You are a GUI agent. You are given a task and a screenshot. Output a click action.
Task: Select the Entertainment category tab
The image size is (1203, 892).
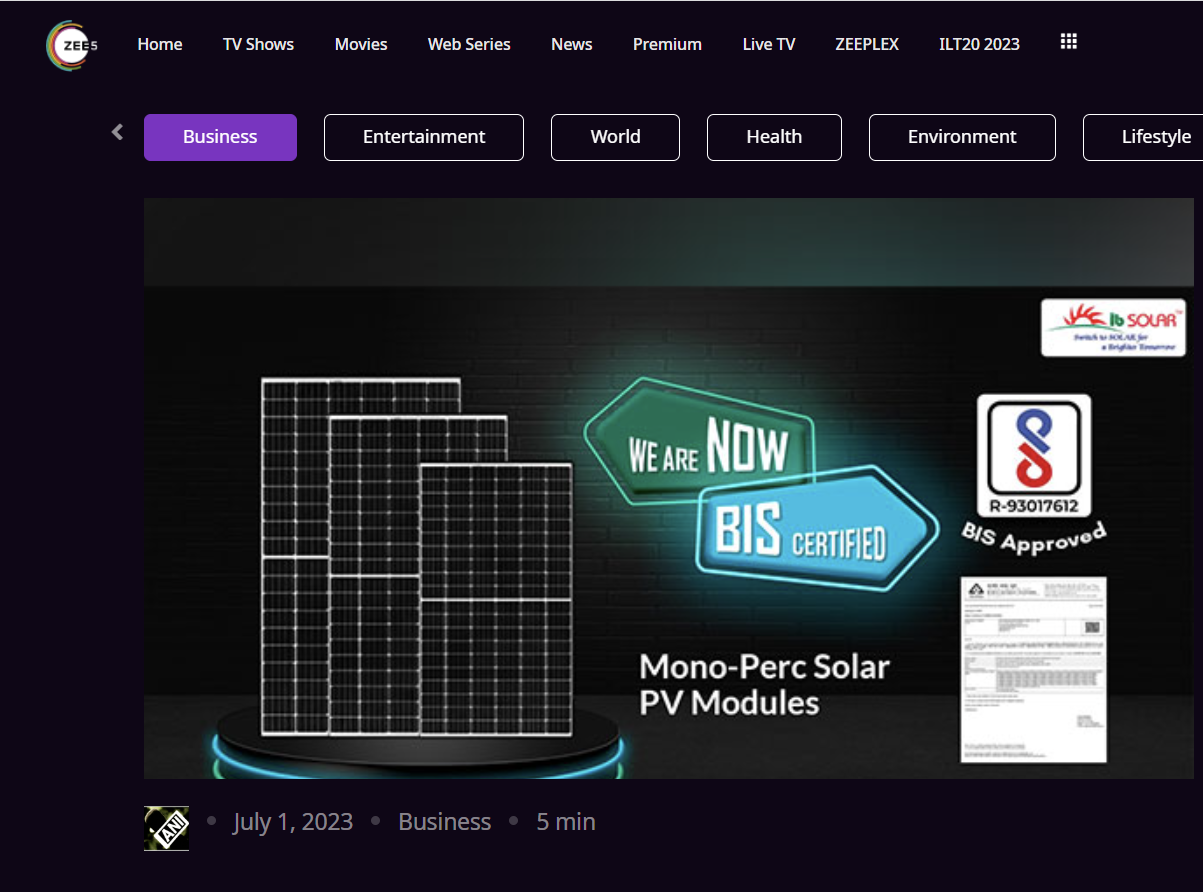click(x=424, y=137)
